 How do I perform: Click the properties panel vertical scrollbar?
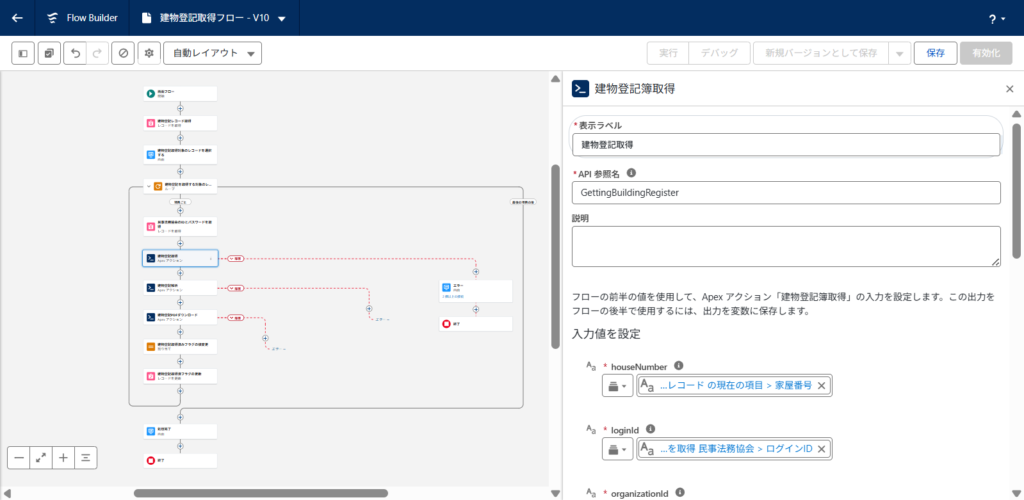click(x=1016, y=191)
